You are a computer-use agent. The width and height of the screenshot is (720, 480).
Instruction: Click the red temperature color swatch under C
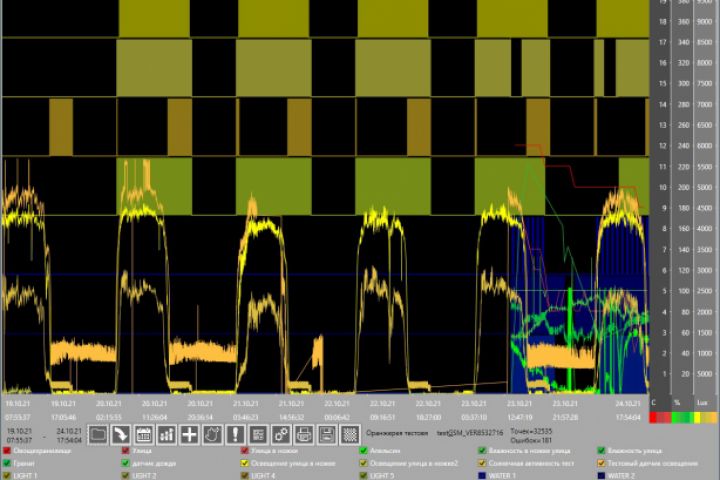[660, 418]
